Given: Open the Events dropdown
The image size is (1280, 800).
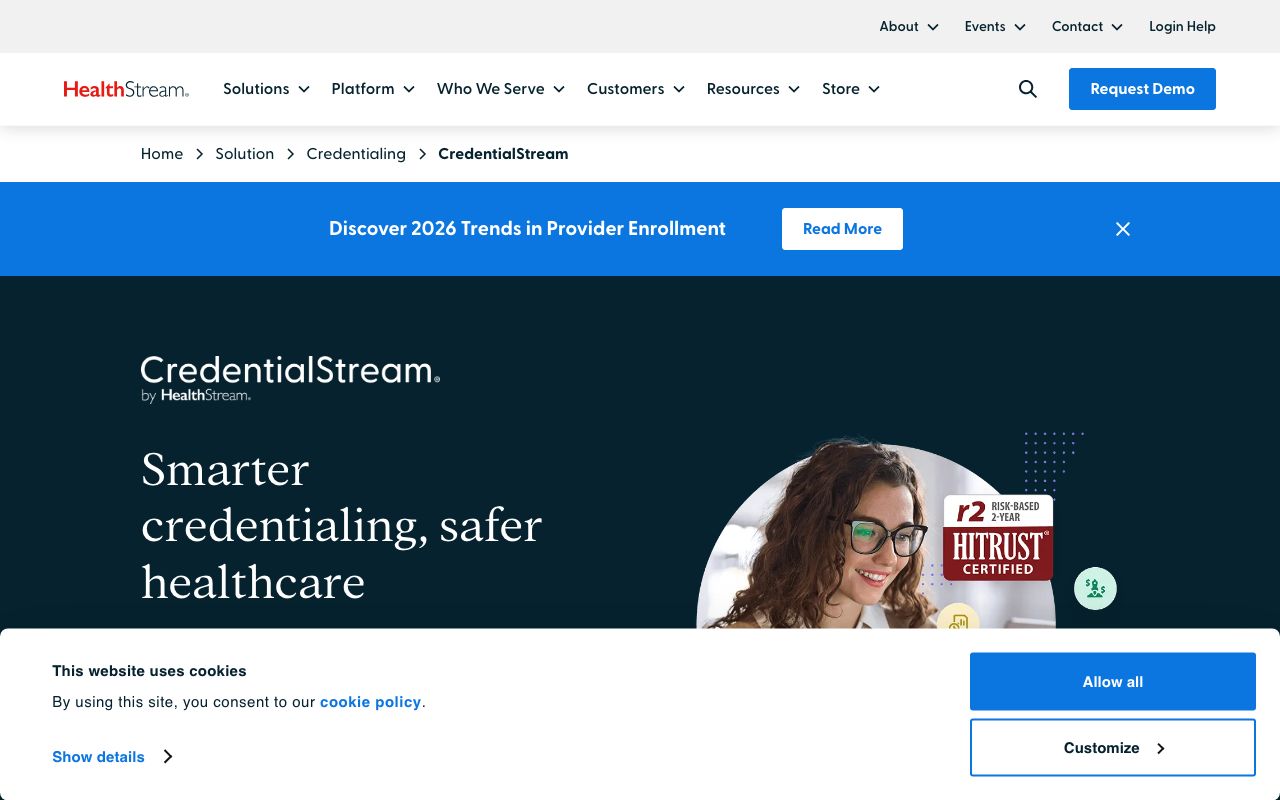Looking at the screenshot, I should [x=995, y=27].
